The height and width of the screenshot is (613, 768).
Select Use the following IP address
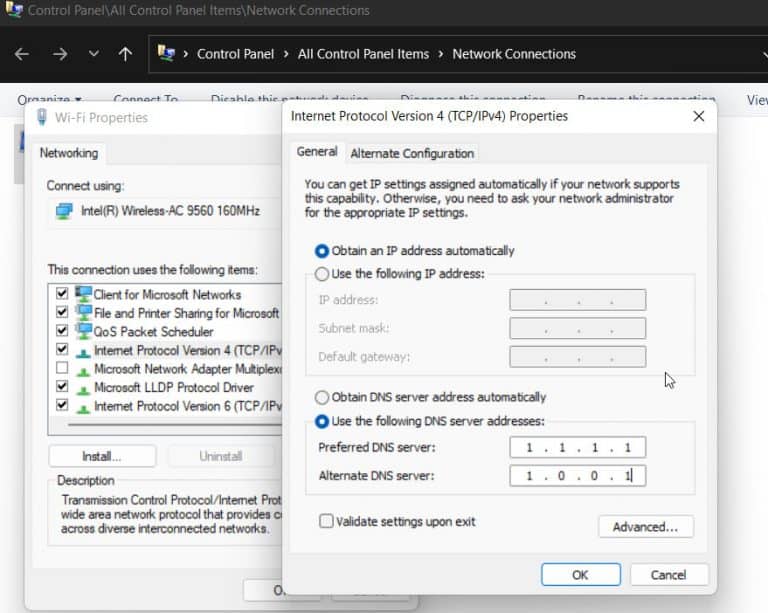(x=322, y=274)
